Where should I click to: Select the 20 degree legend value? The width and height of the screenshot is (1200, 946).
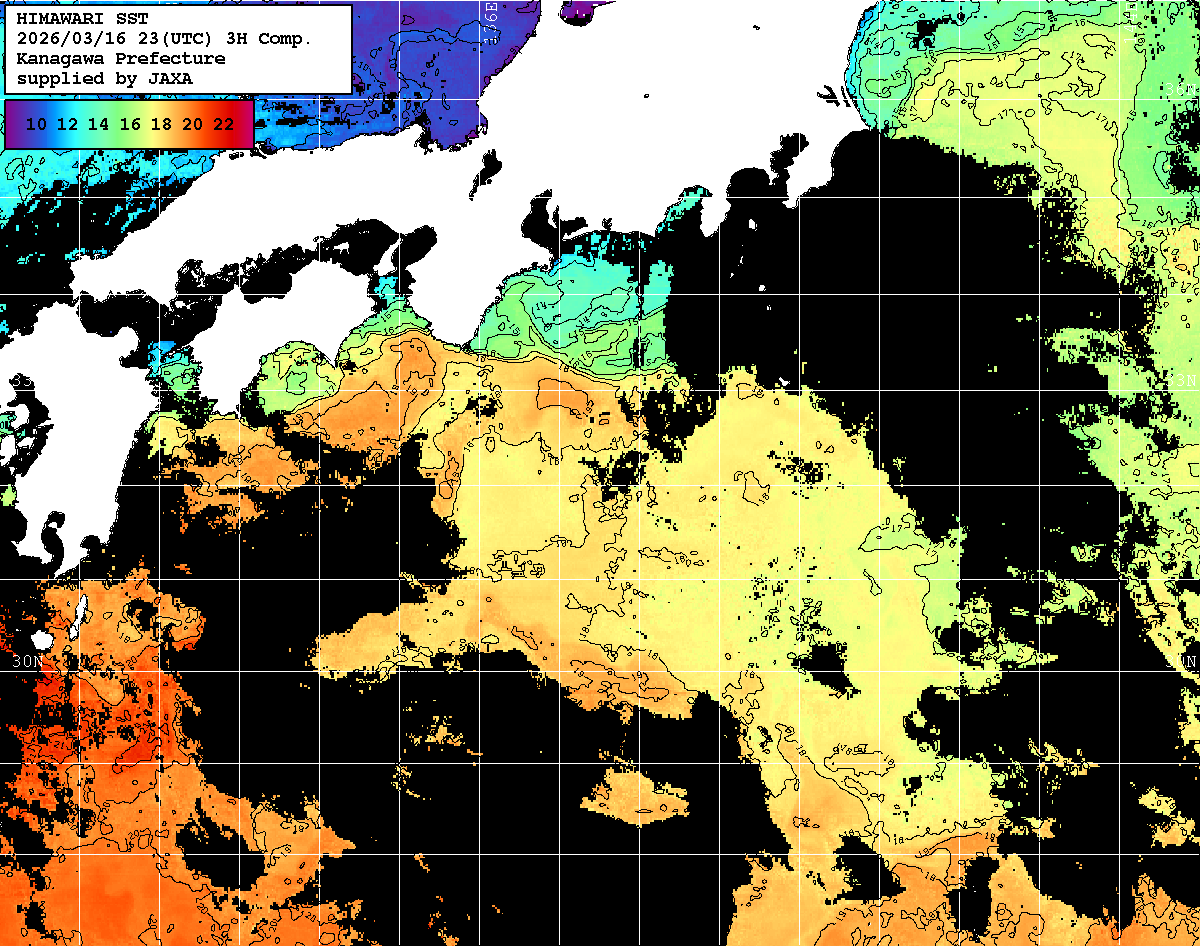[x=192, y=124]
